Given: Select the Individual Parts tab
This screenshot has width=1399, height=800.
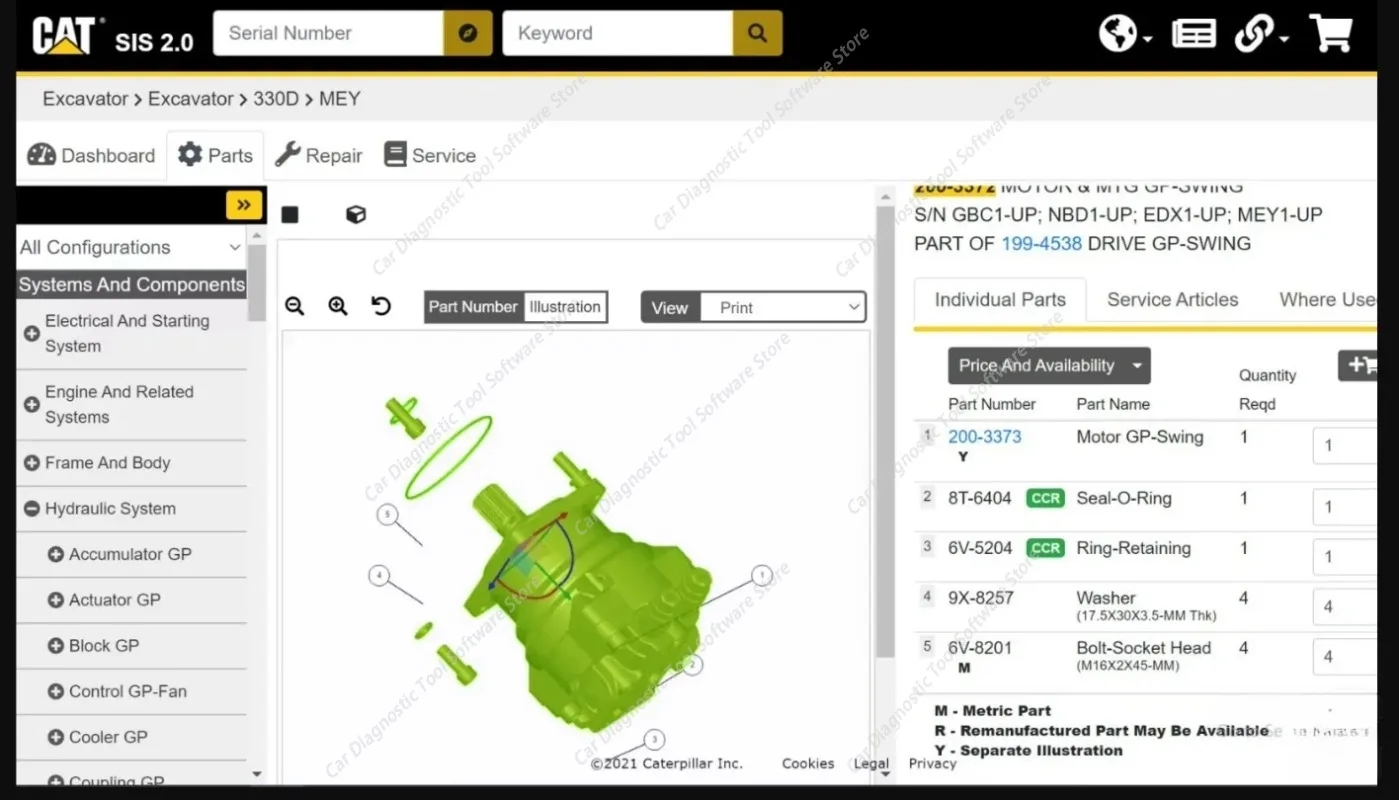Looking at the screenshot, I should [1000, 300].
